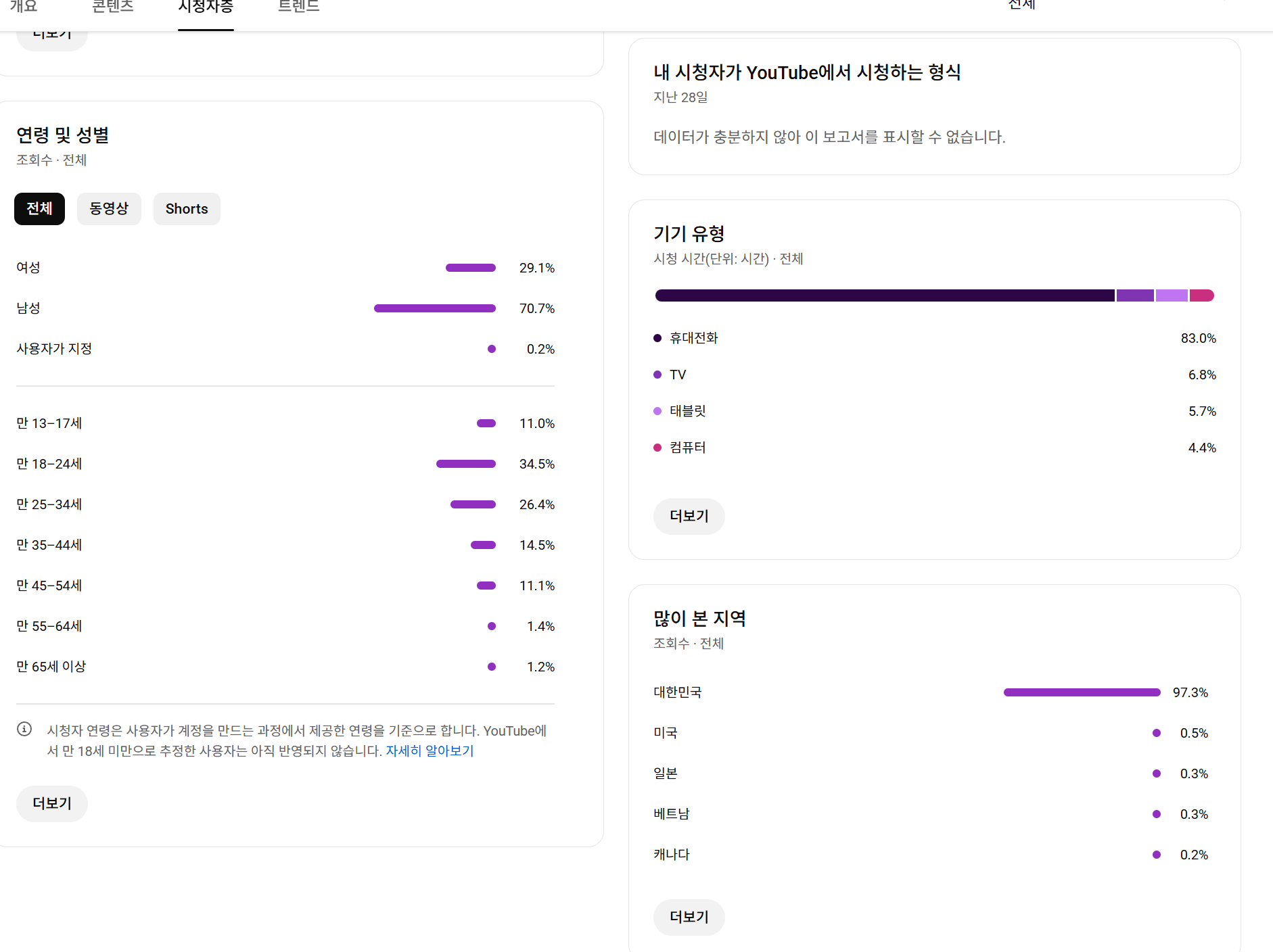
Task: Switch to the 콘텐츠 tab
Action: (x=113, y=8)
